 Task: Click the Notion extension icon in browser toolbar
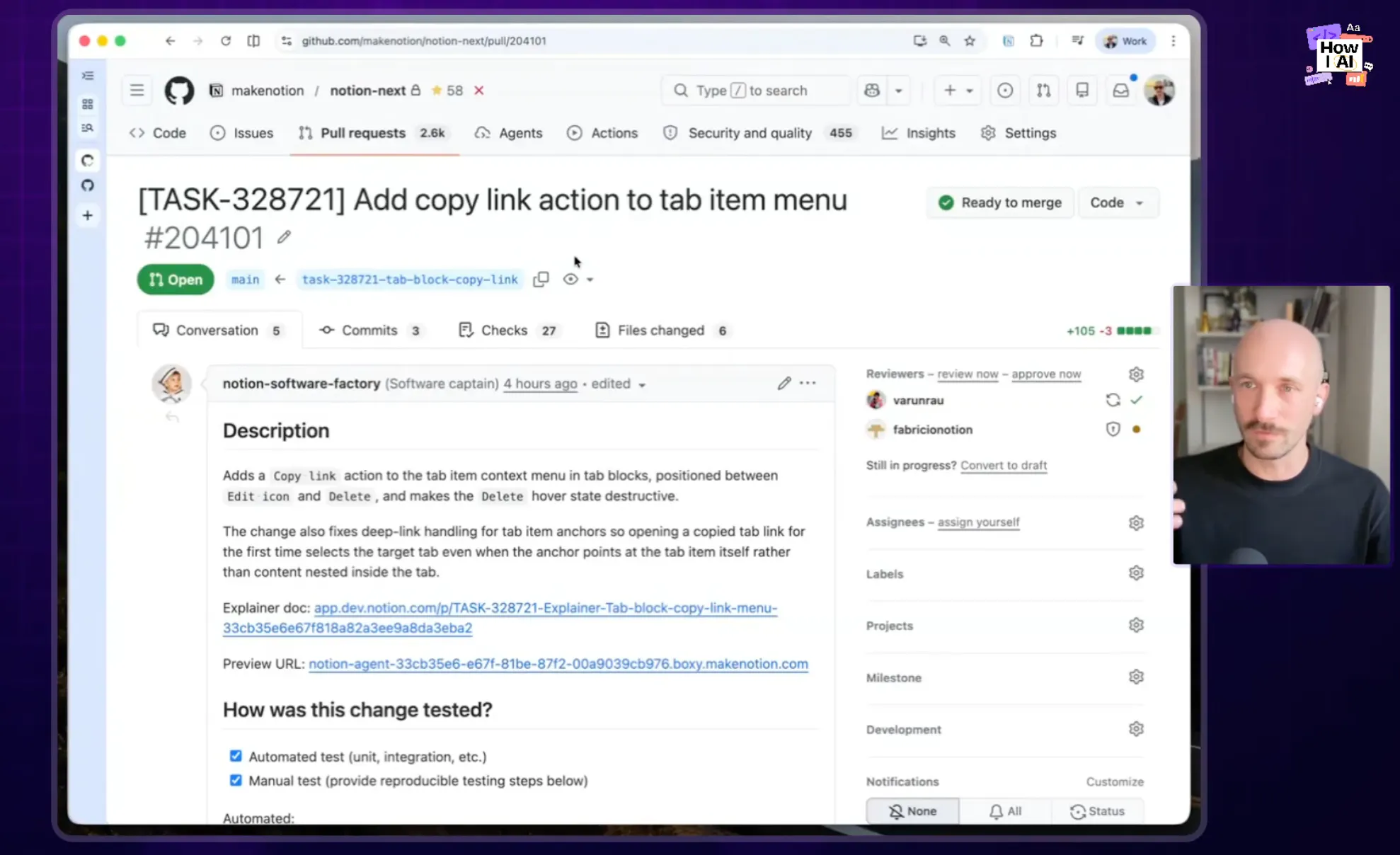1009,41
